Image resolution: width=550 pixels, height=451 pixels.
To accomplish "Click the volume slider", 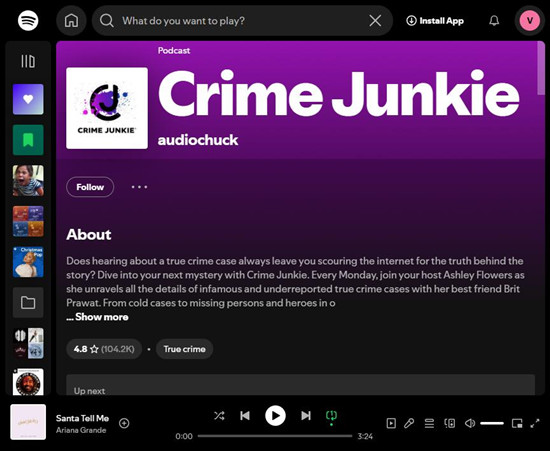I will (492, 423).
